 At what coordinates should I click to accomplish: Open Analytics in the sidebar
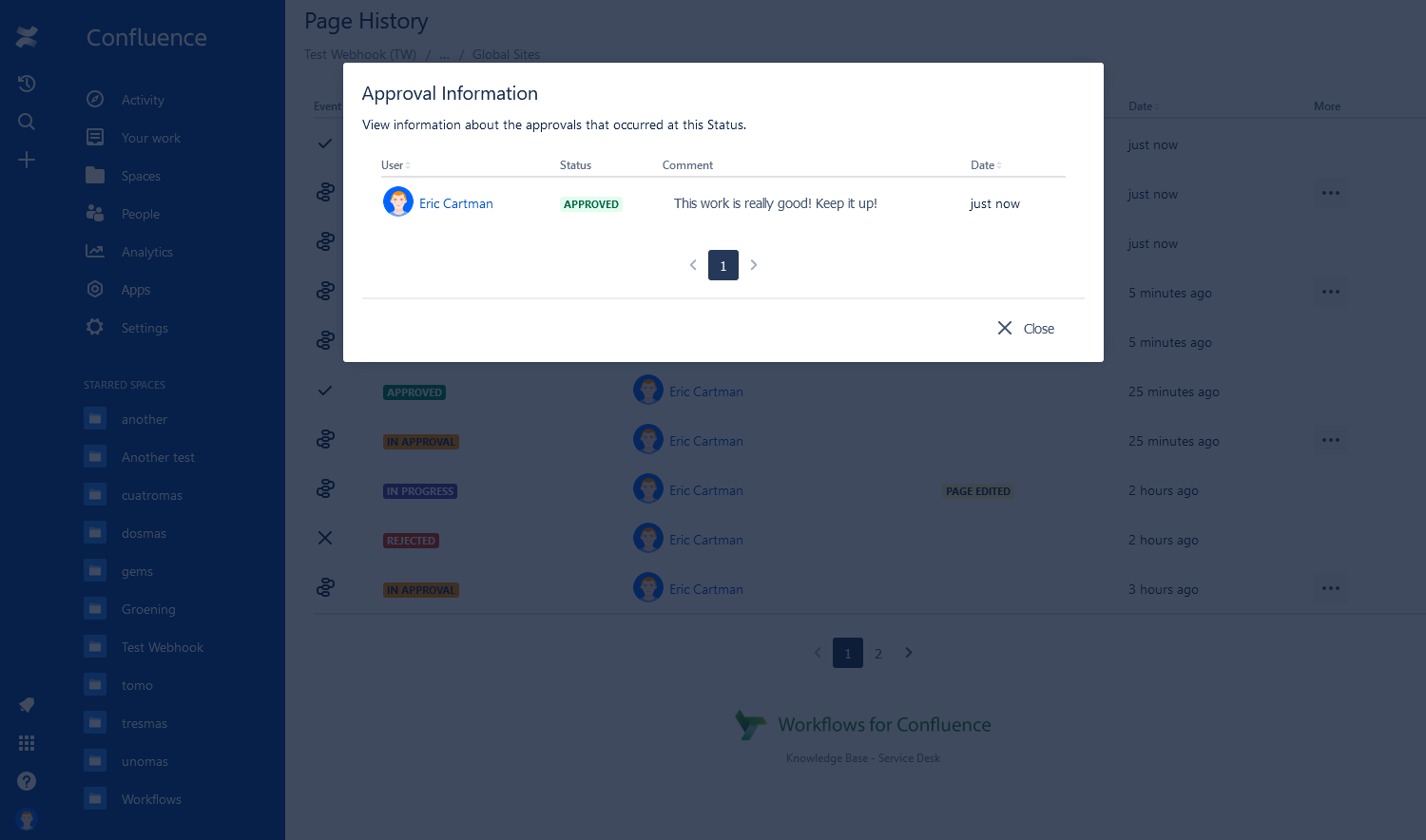coord(146,252)
